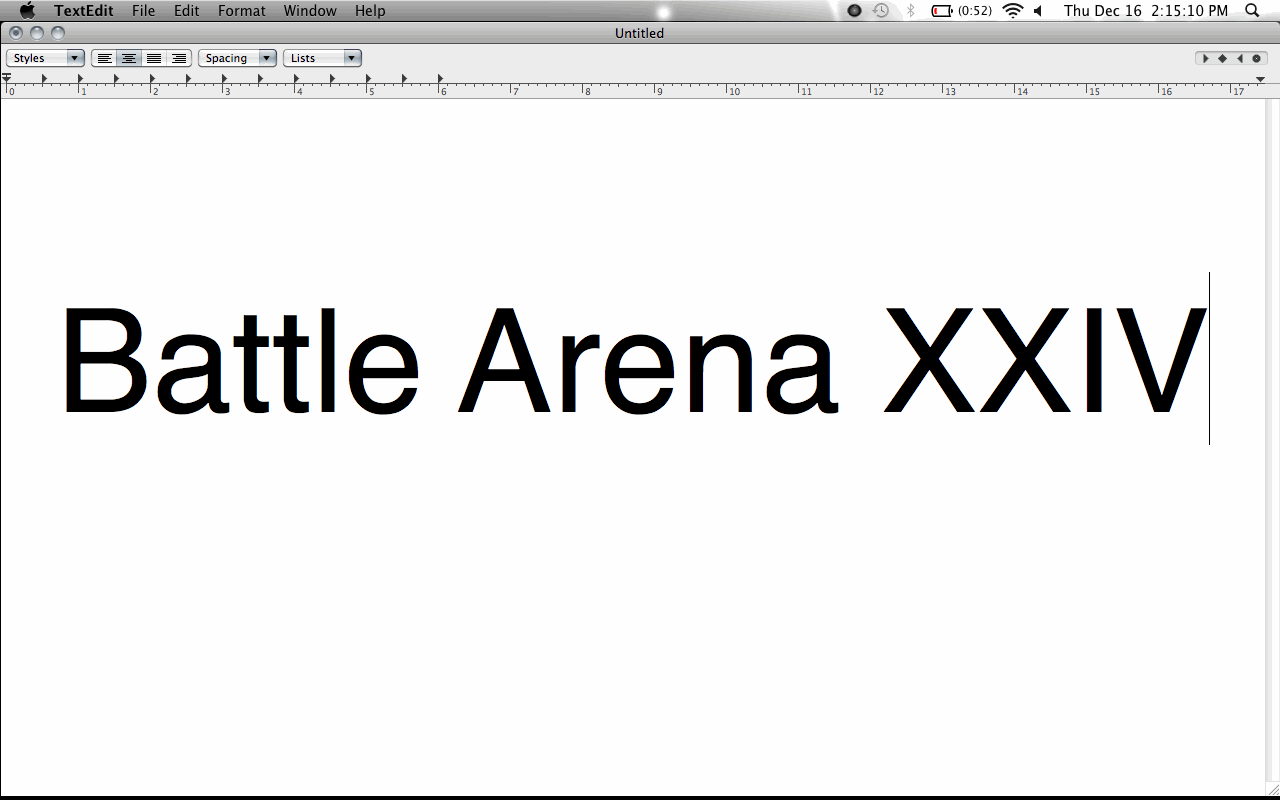Open the Lists dropdown

322,58
